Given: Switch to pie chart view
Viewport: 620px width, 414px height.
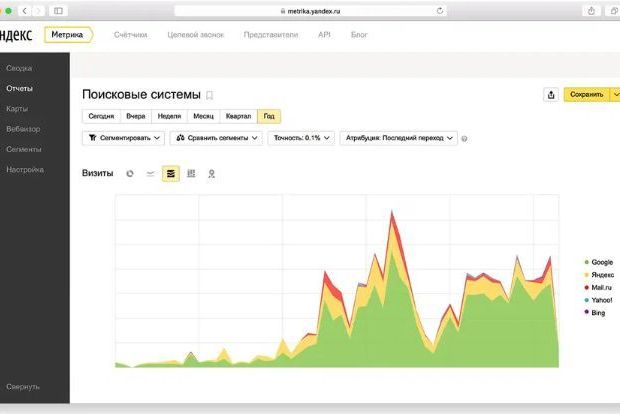Looking at the screenshot, I should (130, 174).
